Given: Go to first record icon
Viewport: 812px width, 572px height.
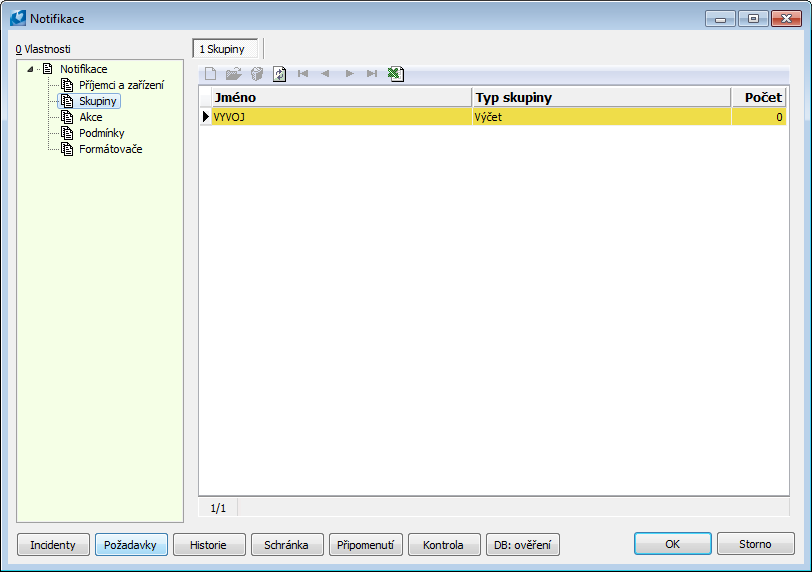Looking at the screenshot, I should [x=303, y=74].
